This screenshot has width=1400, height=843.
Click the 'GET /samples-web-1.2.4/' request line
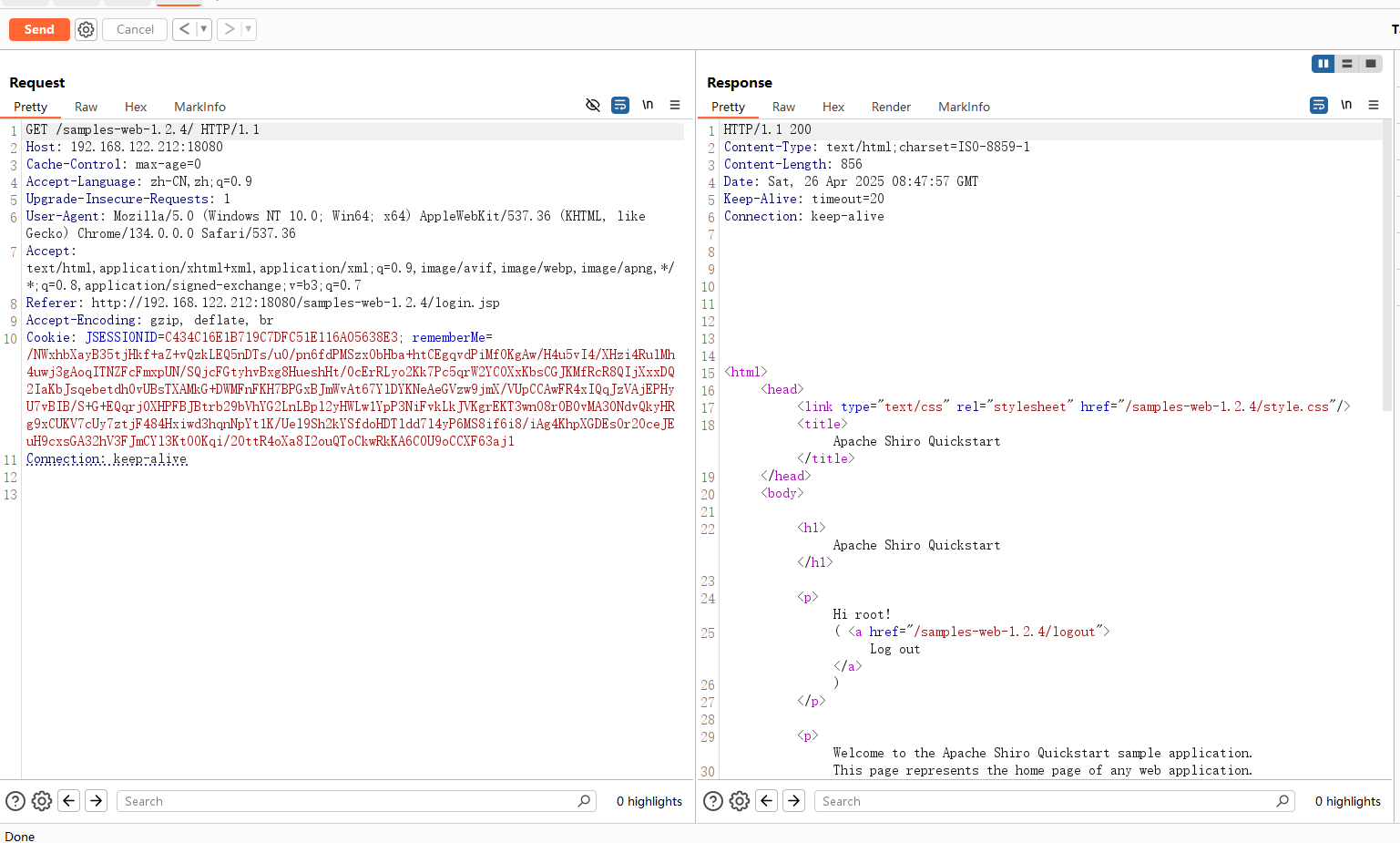142,129
